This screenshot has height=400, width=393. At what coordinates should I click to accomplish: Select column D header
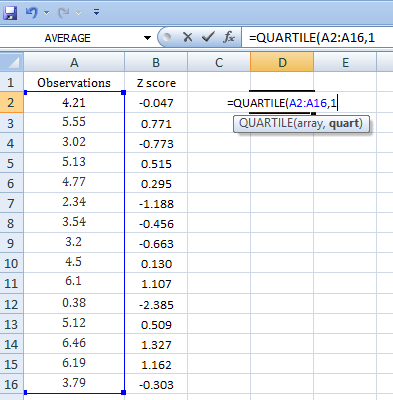coord(282,62)
